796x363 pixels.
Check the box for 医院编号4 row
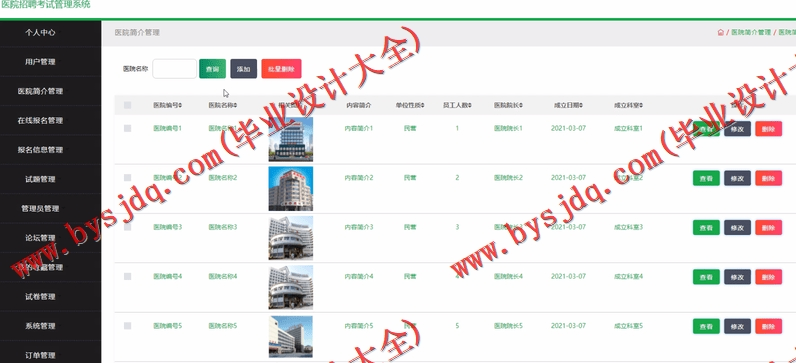click(127, 276)
